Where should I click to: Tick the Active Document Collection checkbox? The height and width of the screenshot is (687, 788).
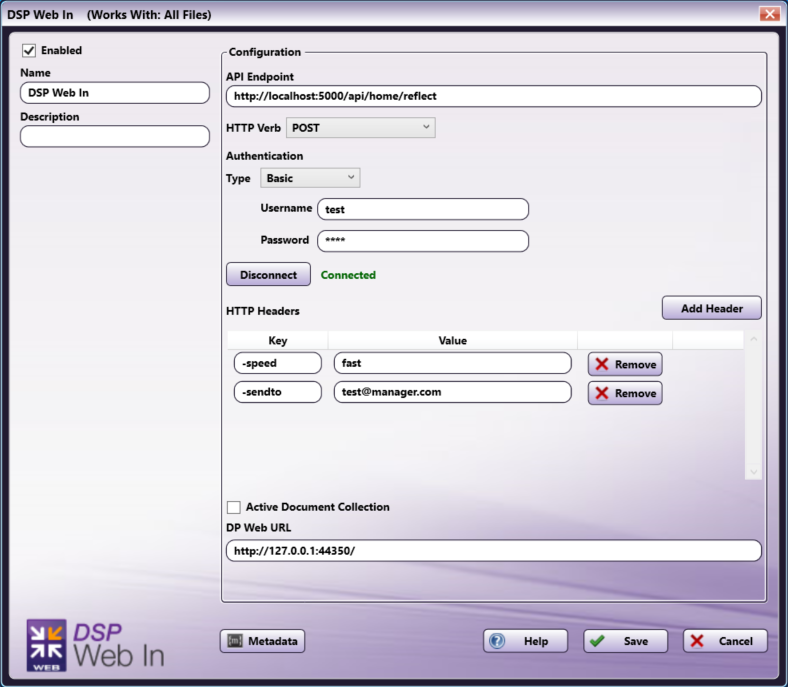(234, 507)
